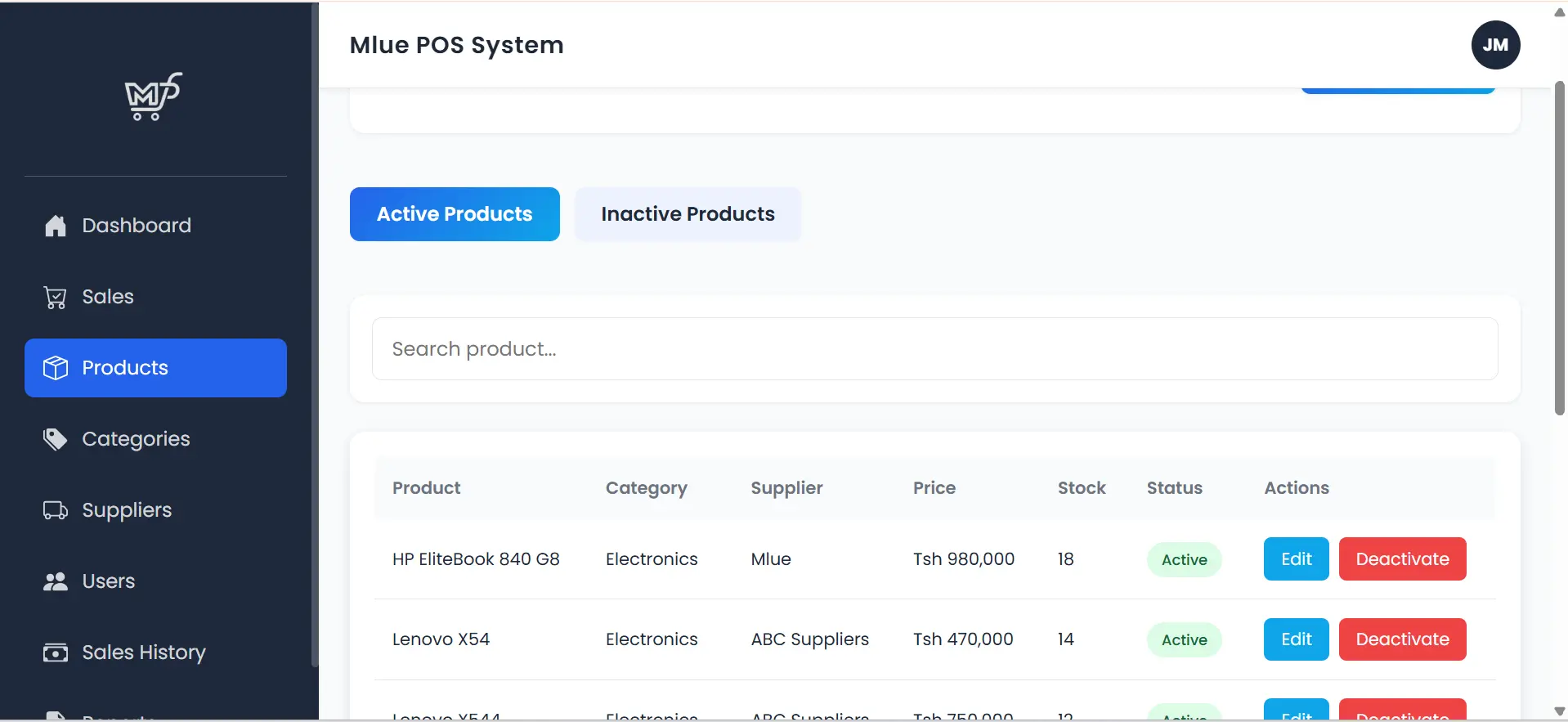Click the Suppliers truck icon

55,510
